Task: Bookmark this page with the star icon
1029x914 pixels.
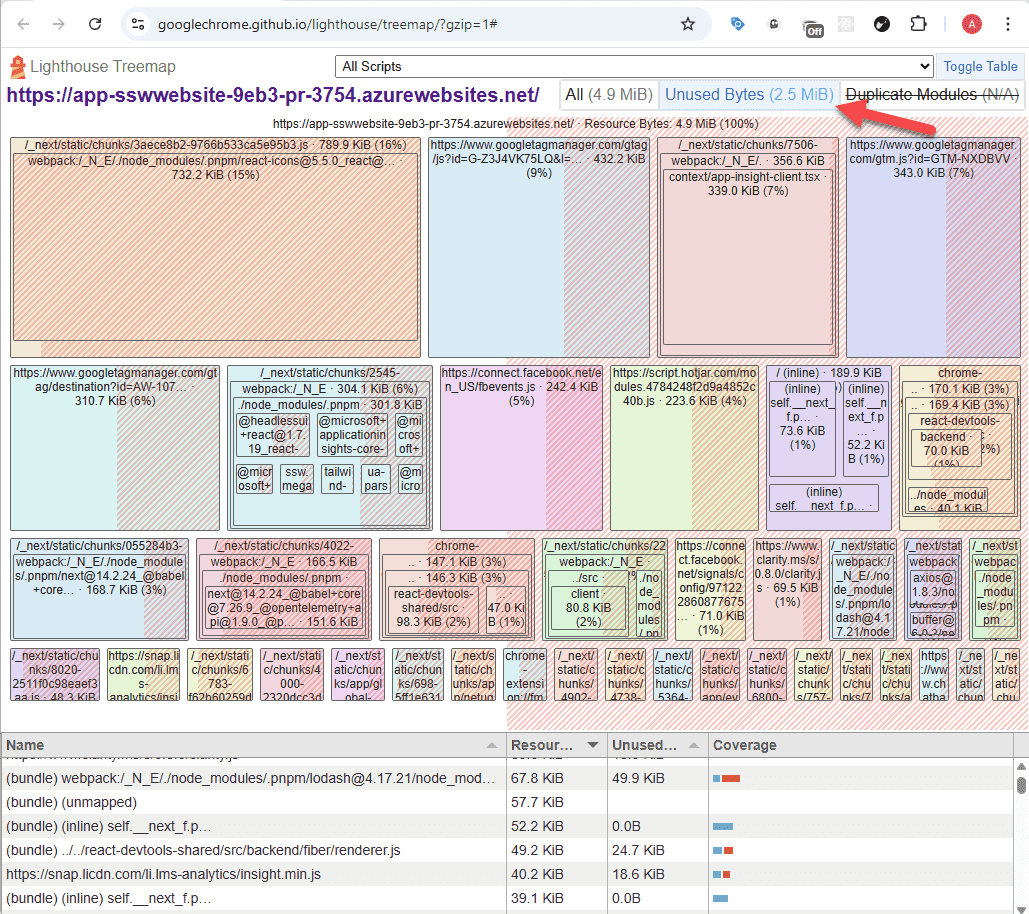Action: [687, 24]
